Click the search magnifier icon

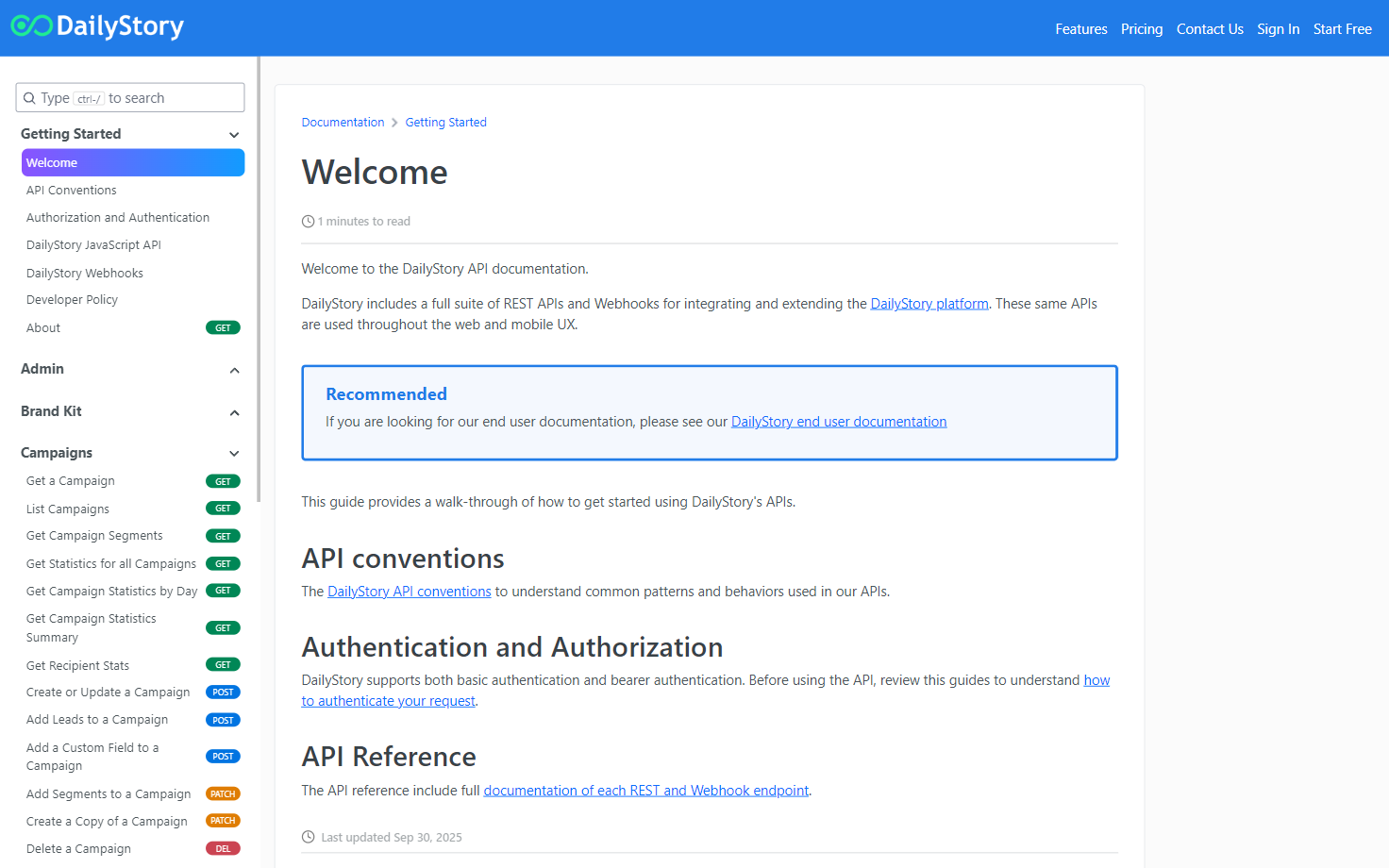[x=29, y=98]
